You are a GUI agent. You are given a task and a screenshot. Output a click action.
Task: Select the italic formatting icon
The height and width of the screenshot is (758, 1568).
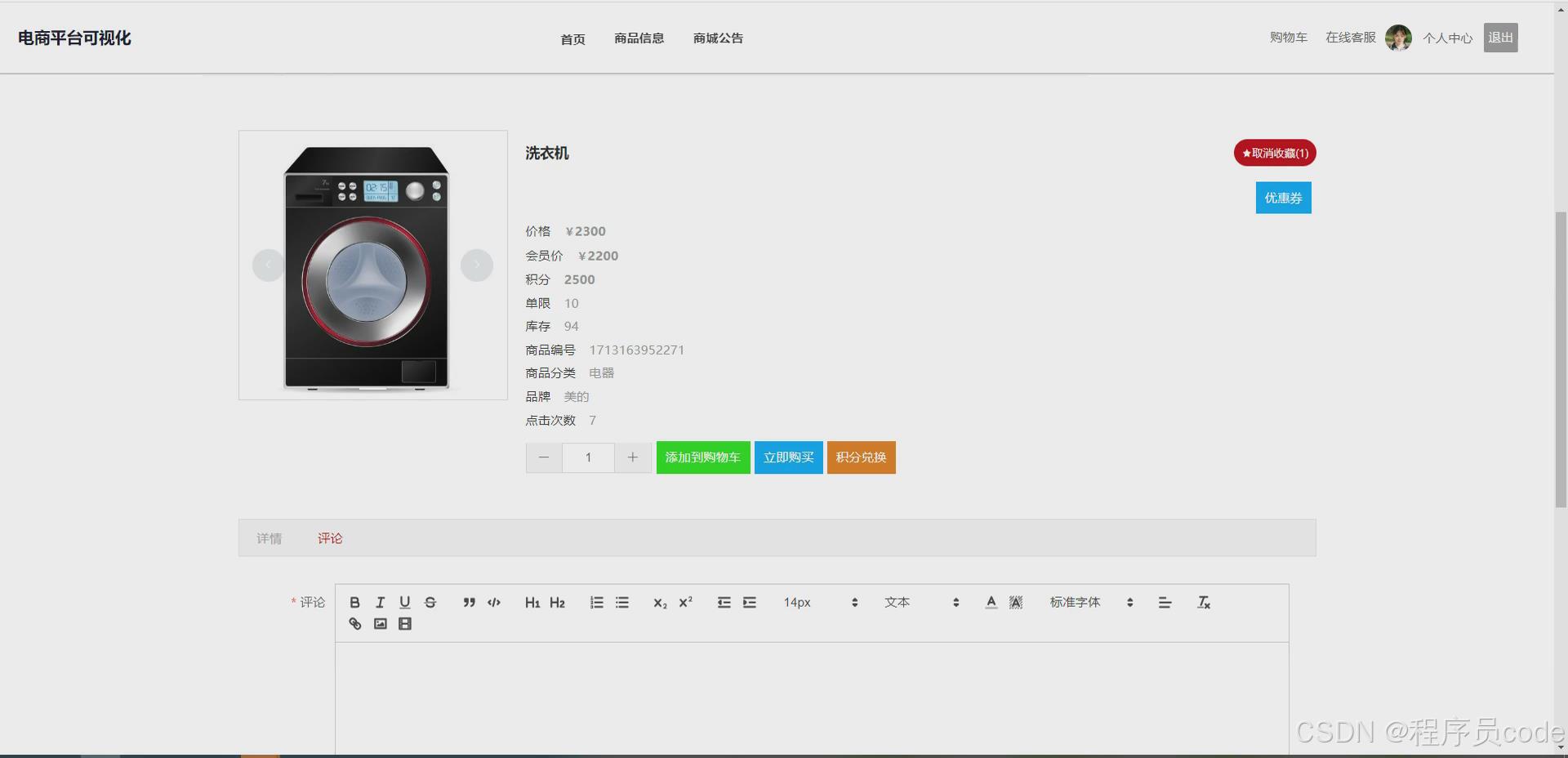tap(380, 602)
